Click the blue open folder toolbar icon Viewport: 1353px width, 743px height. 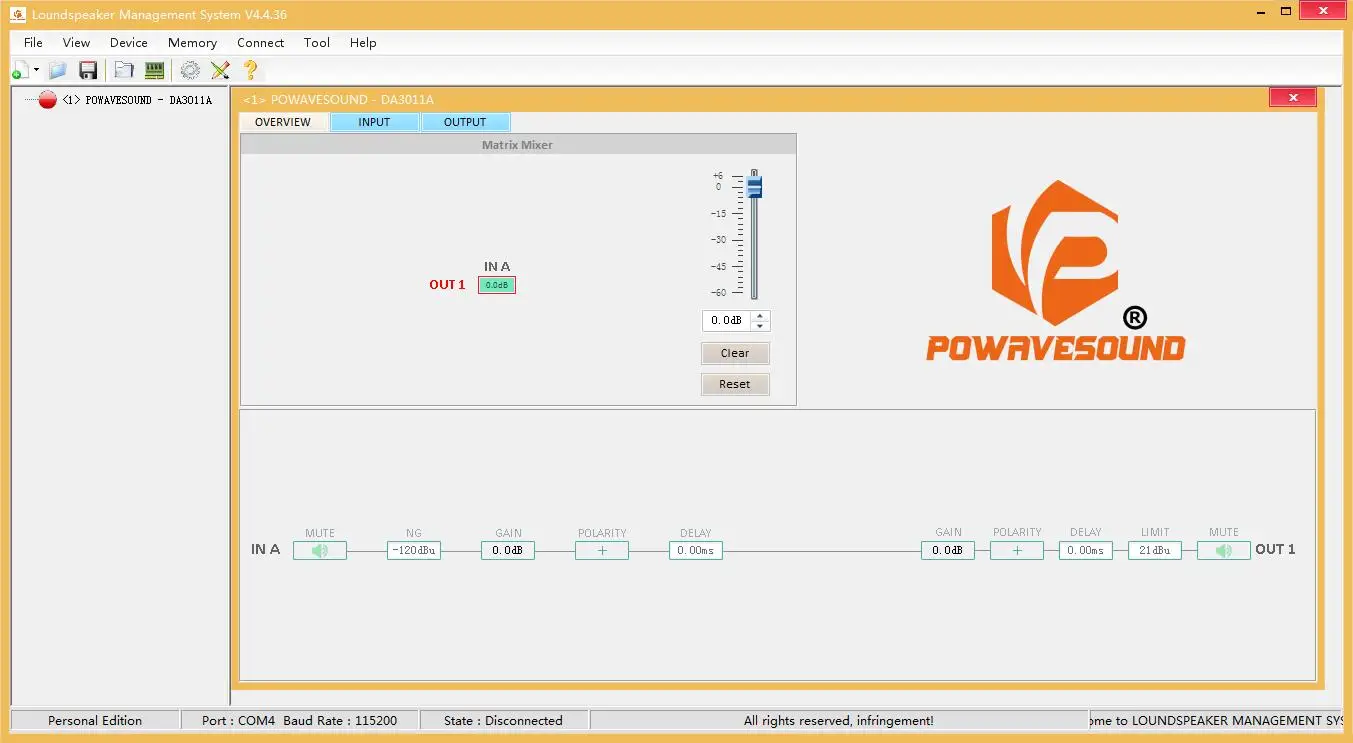pos(57,70)
